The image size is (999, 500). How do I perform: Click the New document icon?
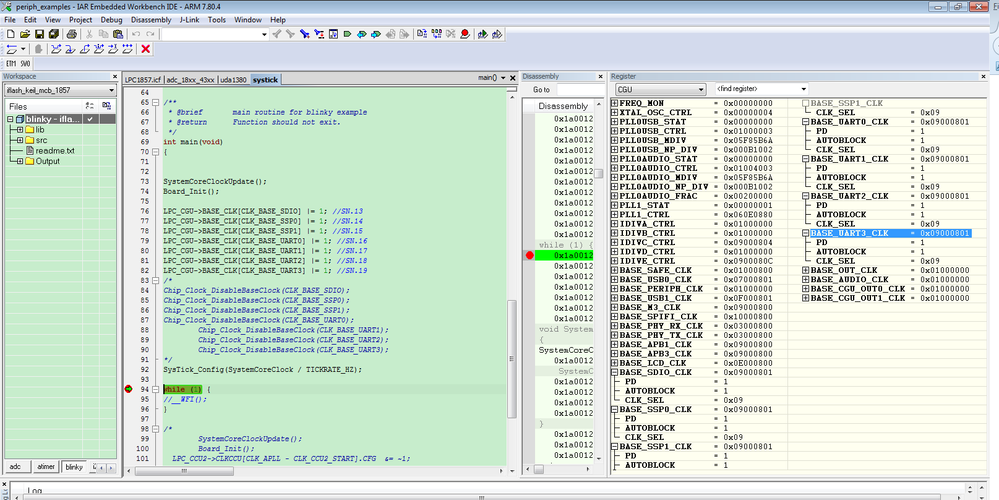(10, 34)
